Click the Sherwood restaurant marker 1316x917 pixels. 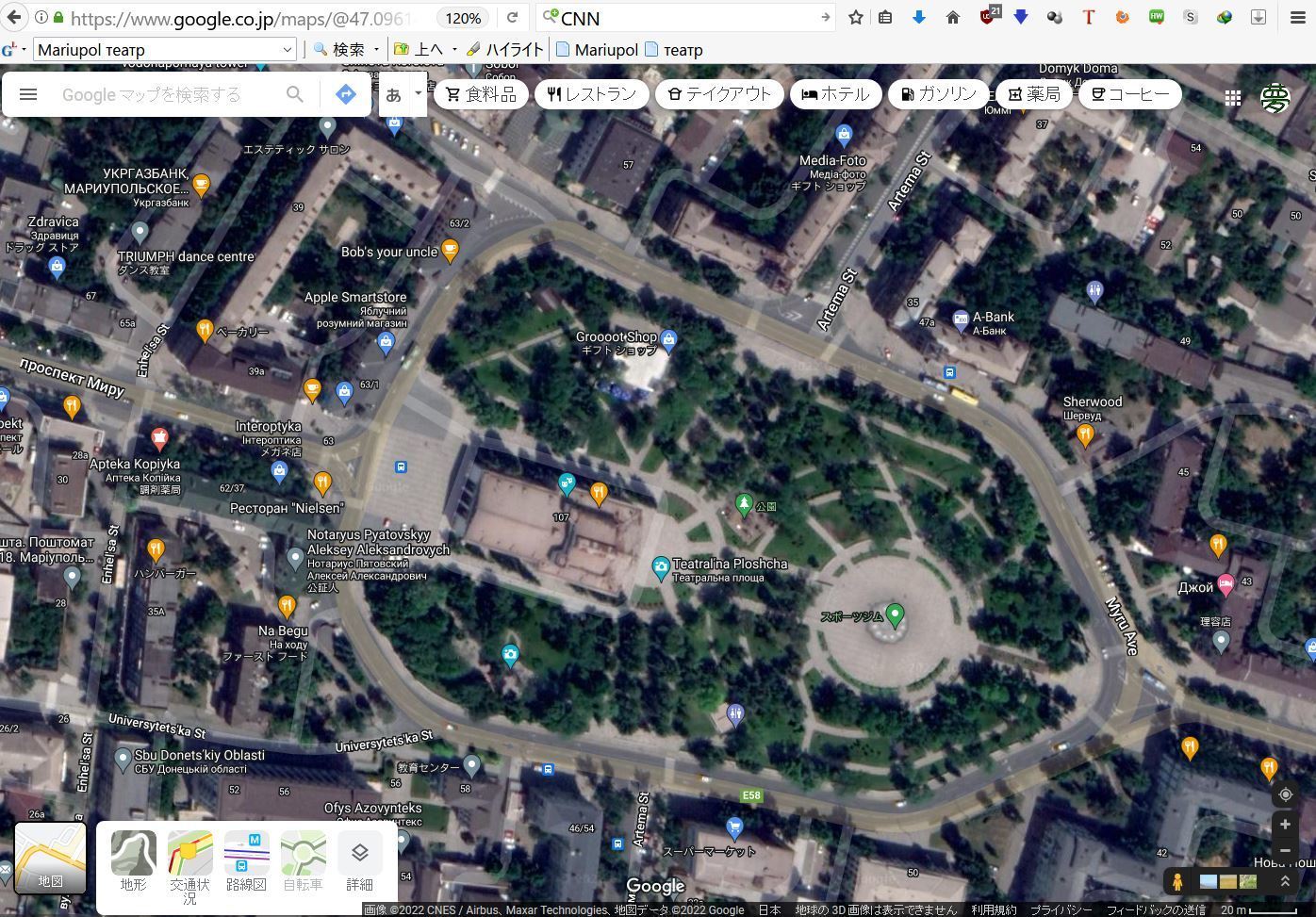(1085, 434)
